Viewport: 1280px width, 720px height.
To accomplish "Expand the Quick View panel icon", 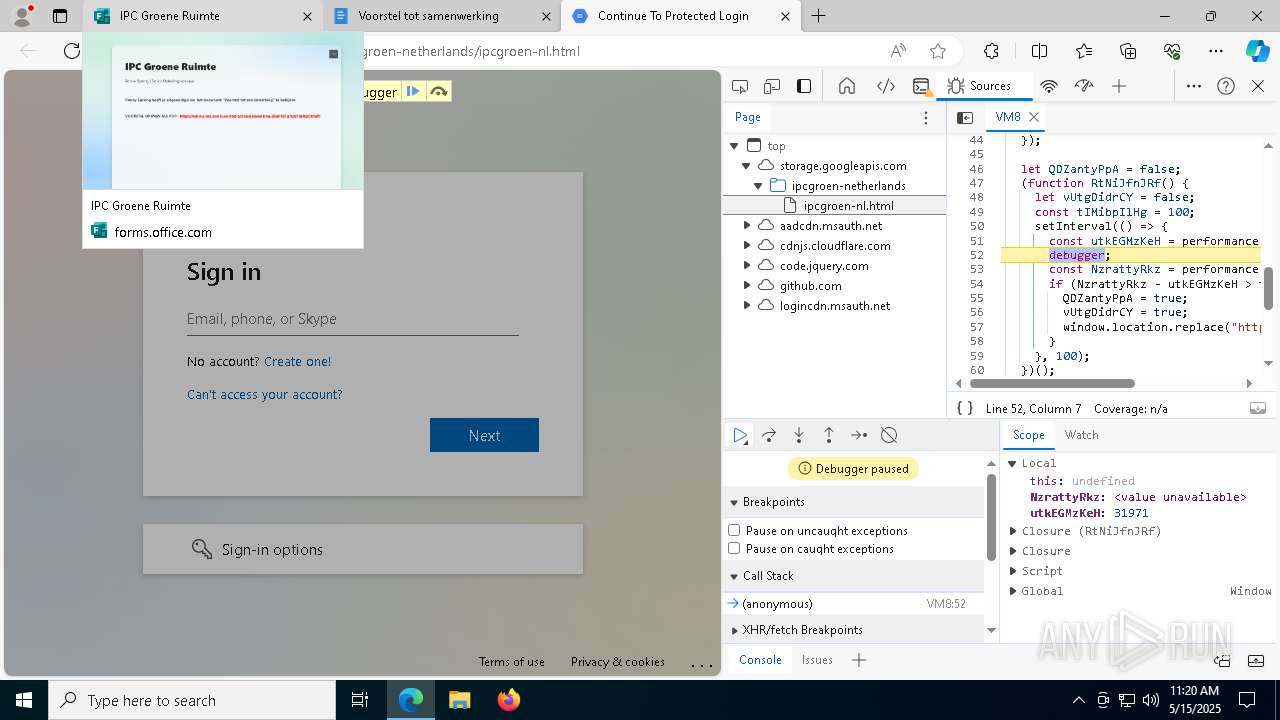I will click(1257, 660).
